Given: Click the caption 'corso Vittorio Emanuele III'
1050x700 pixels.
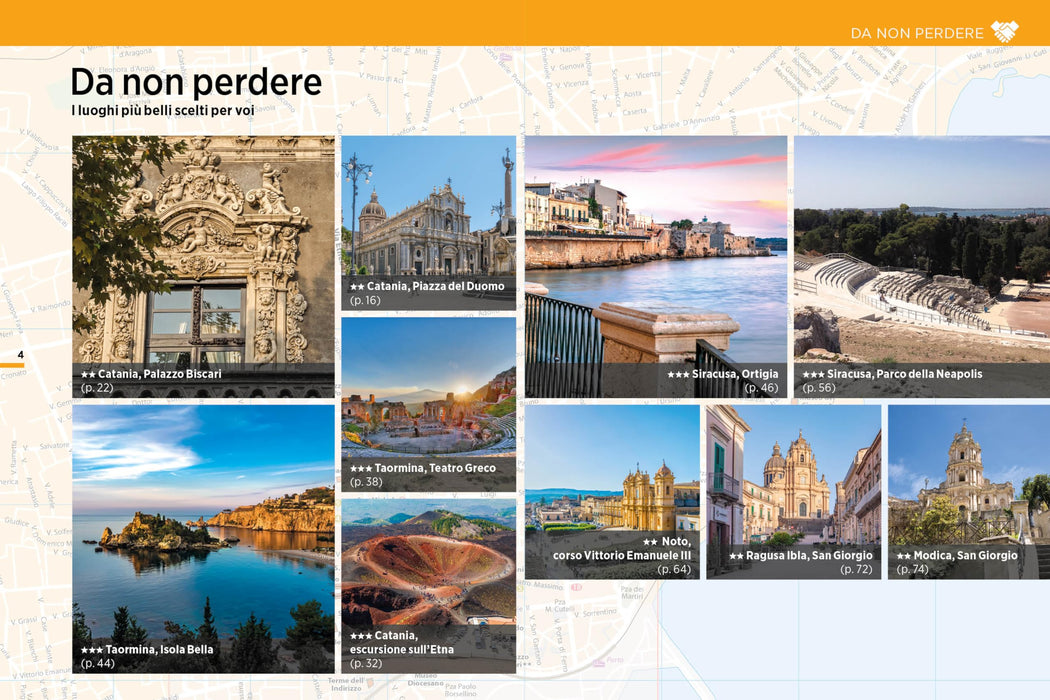Looking at the screenshot, I should point(622,555).
